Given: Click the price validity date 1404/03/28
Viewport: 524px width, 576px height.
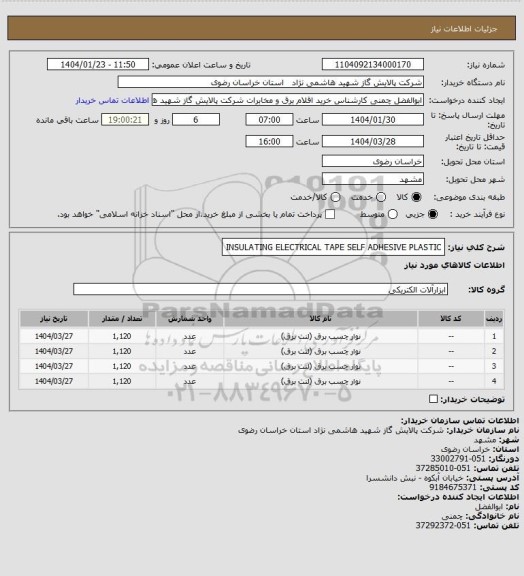Looking at the screenshot, I should coord(373,141).
